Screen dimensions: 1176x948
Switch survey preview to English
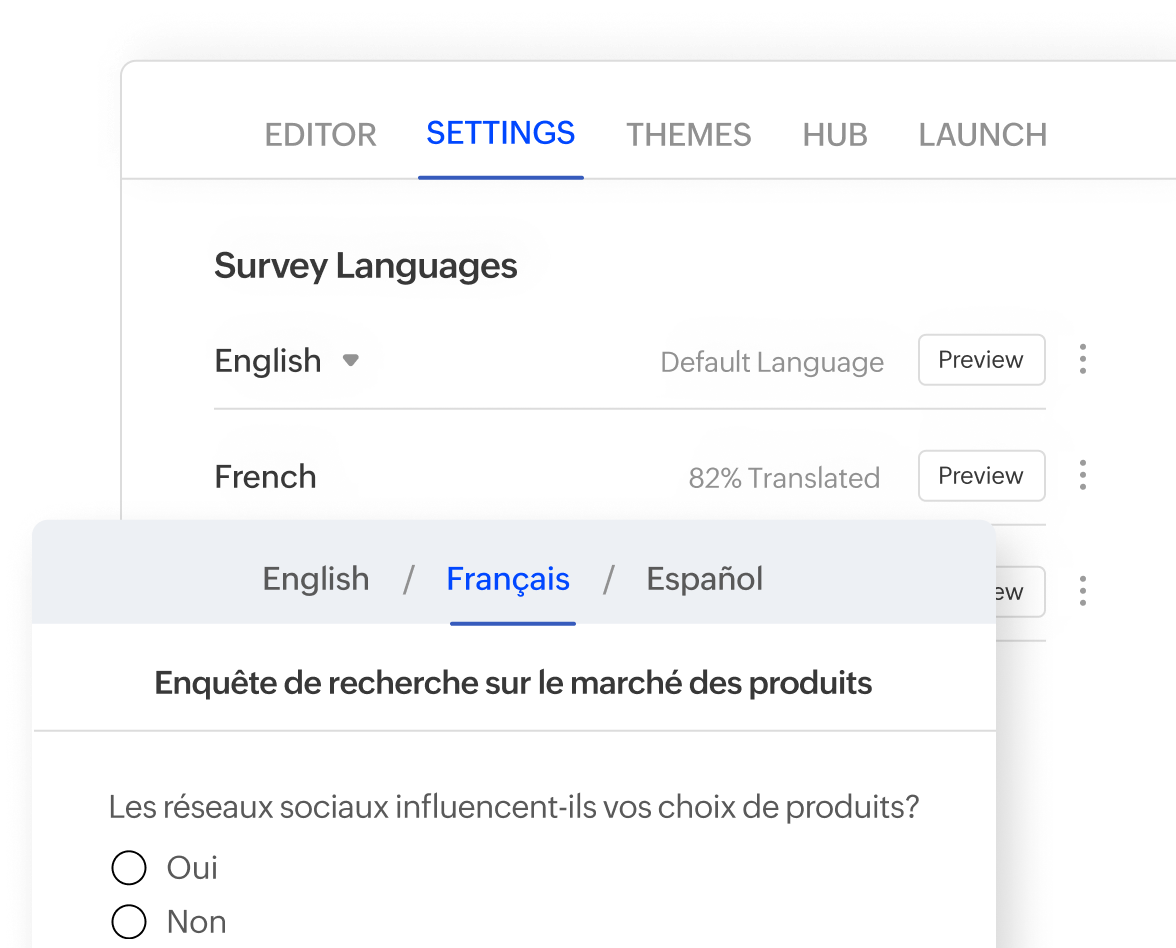pyautogui.click(x=315, y=578)
